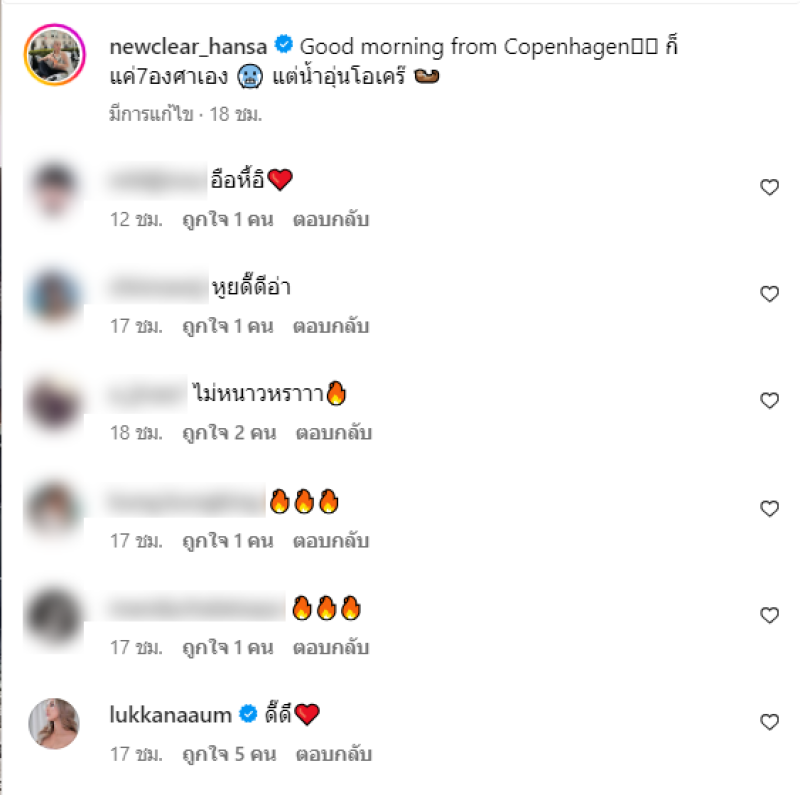This screenshot has width=800, height=795.
Task: Like the "หุยดี๊ดีอ่า" comment heart
Action: [769, 294]
